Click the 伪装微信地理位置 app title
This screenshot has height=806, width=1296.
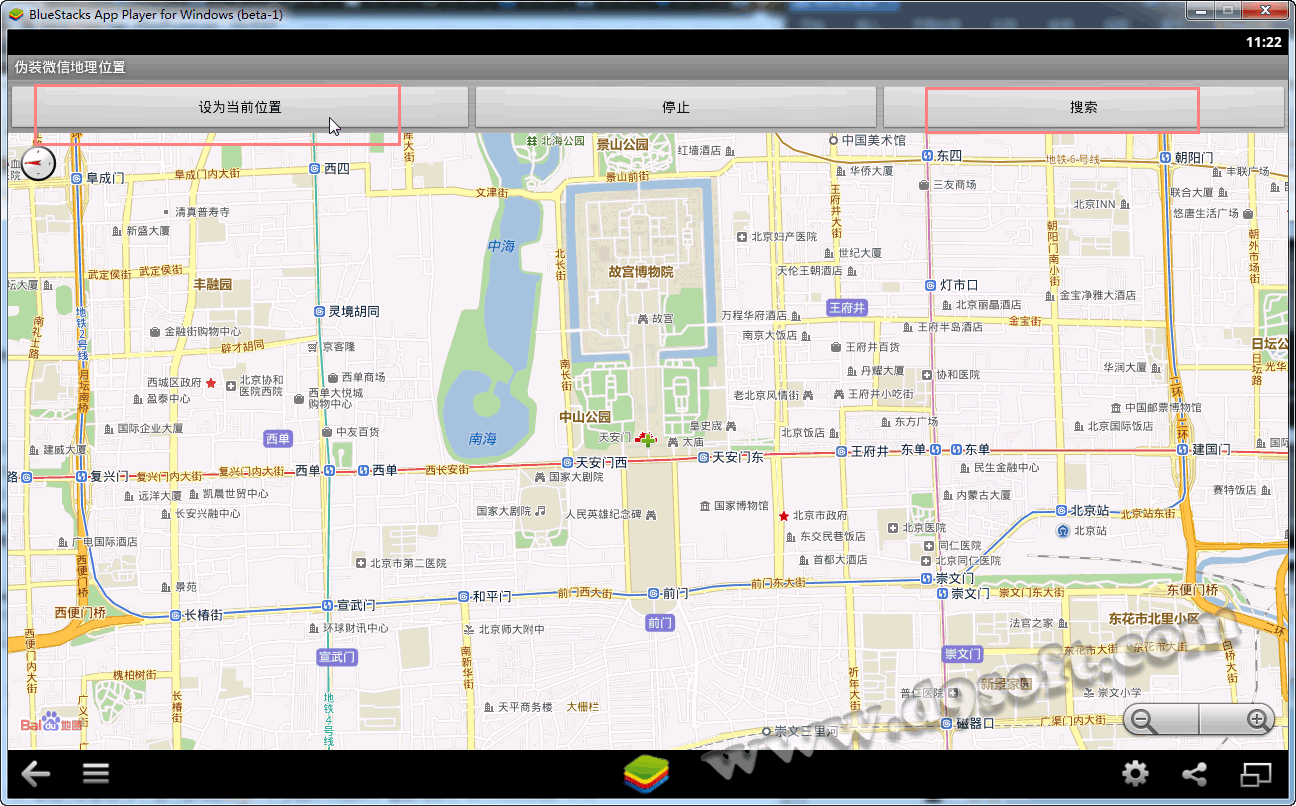70,68
